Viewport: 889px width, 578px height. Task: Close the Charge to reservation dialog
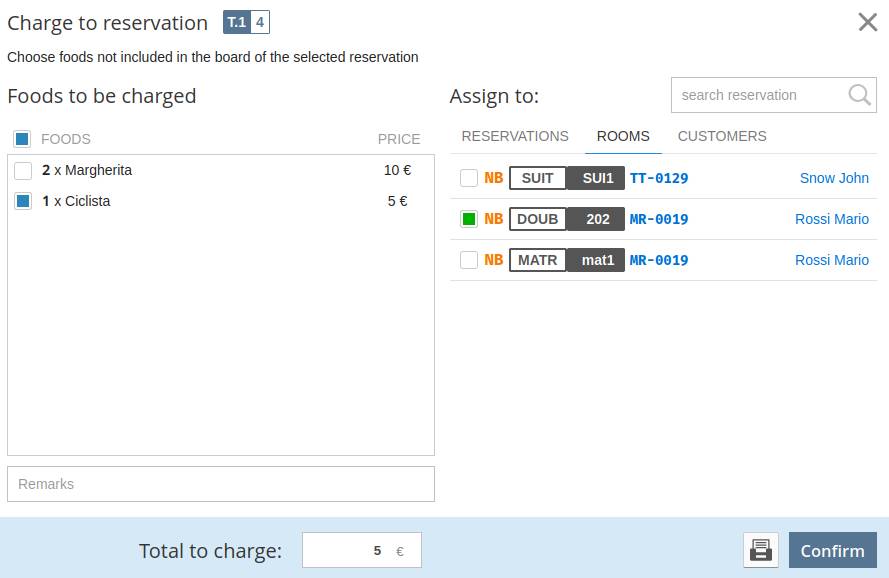click(867, 22)
